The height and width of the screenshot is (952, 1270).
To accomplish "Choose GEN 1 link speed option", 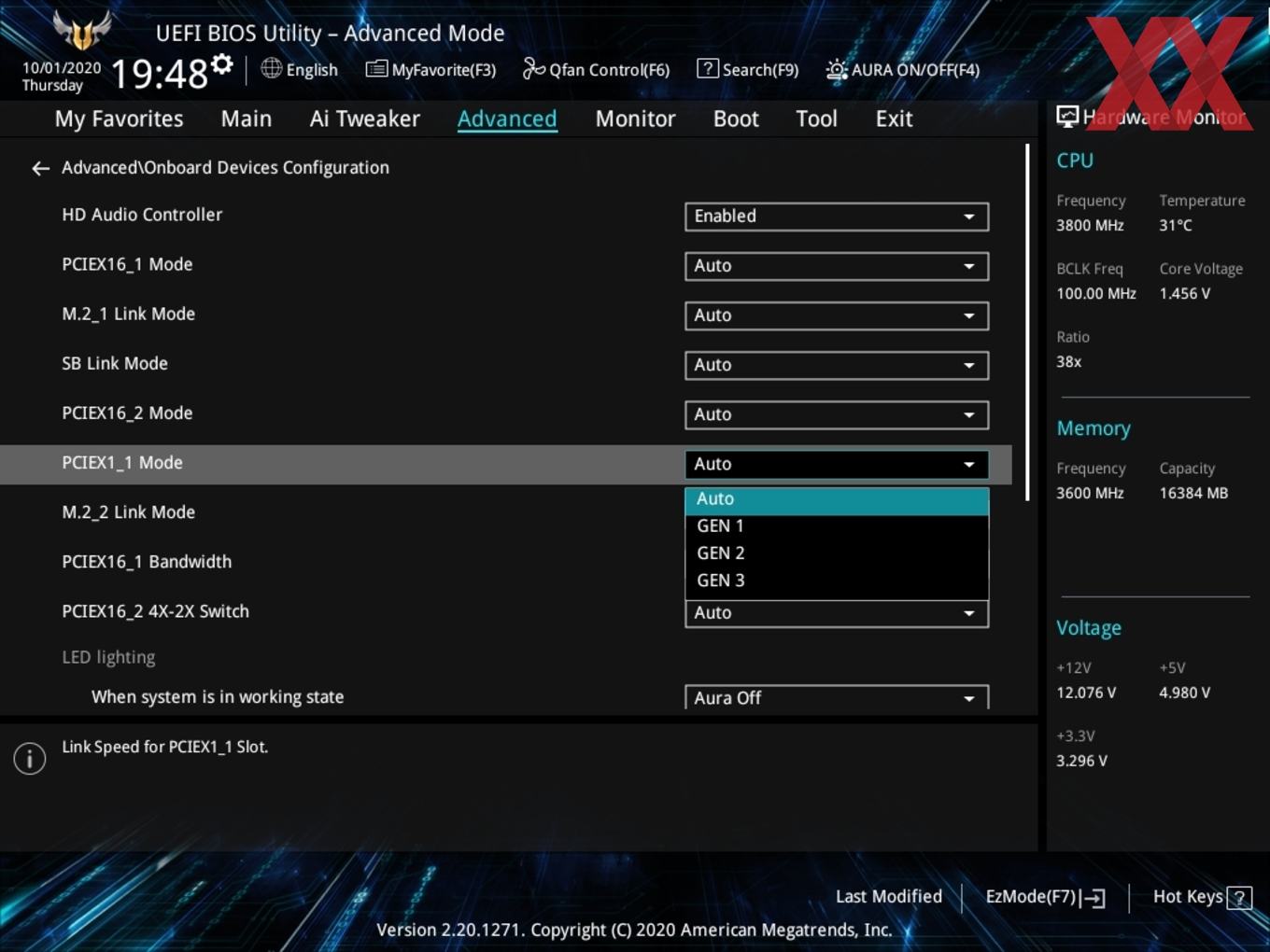I will click(x=837, y=526).
